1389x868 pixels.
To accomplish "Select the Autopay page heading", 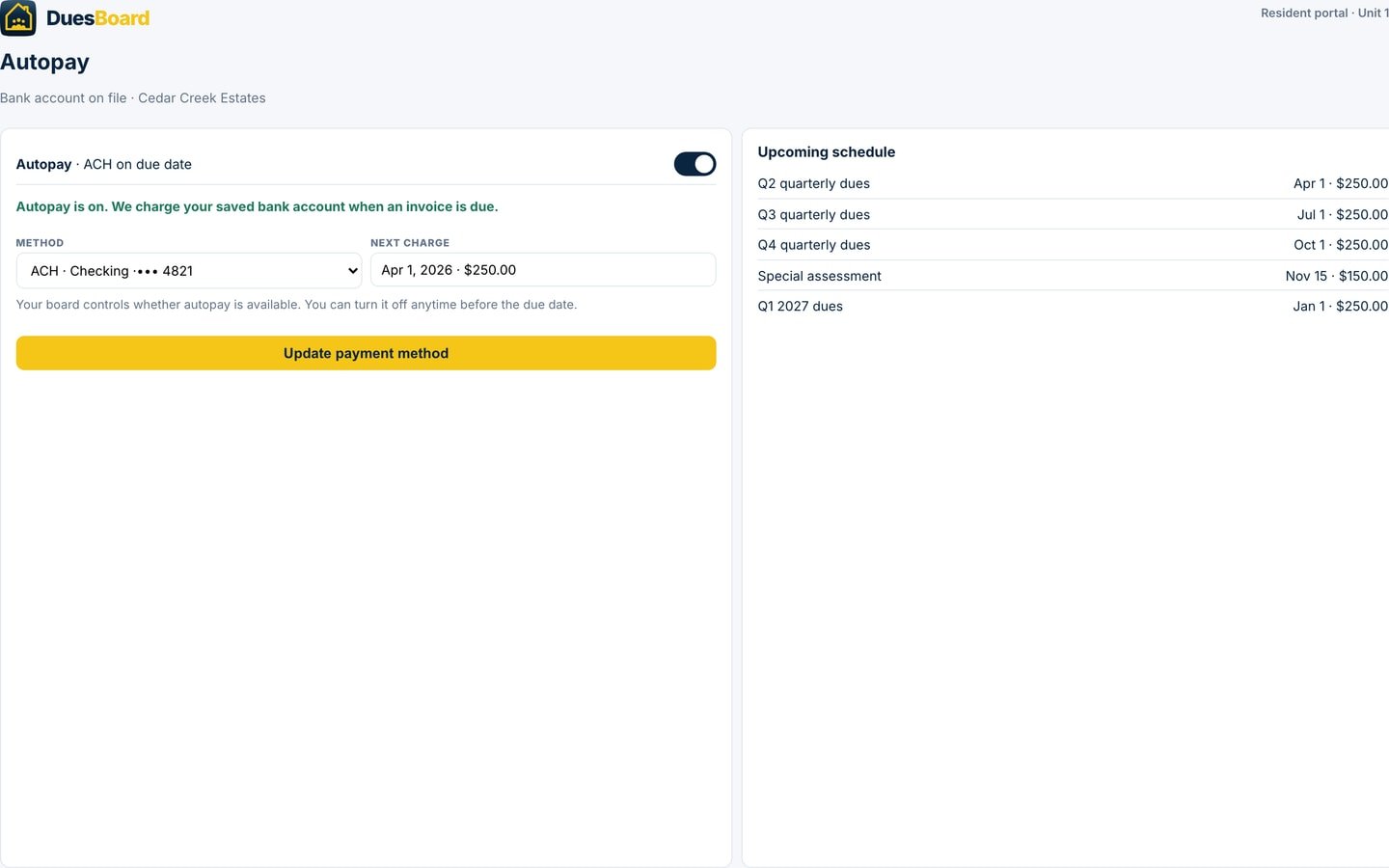I will (44, 62).
